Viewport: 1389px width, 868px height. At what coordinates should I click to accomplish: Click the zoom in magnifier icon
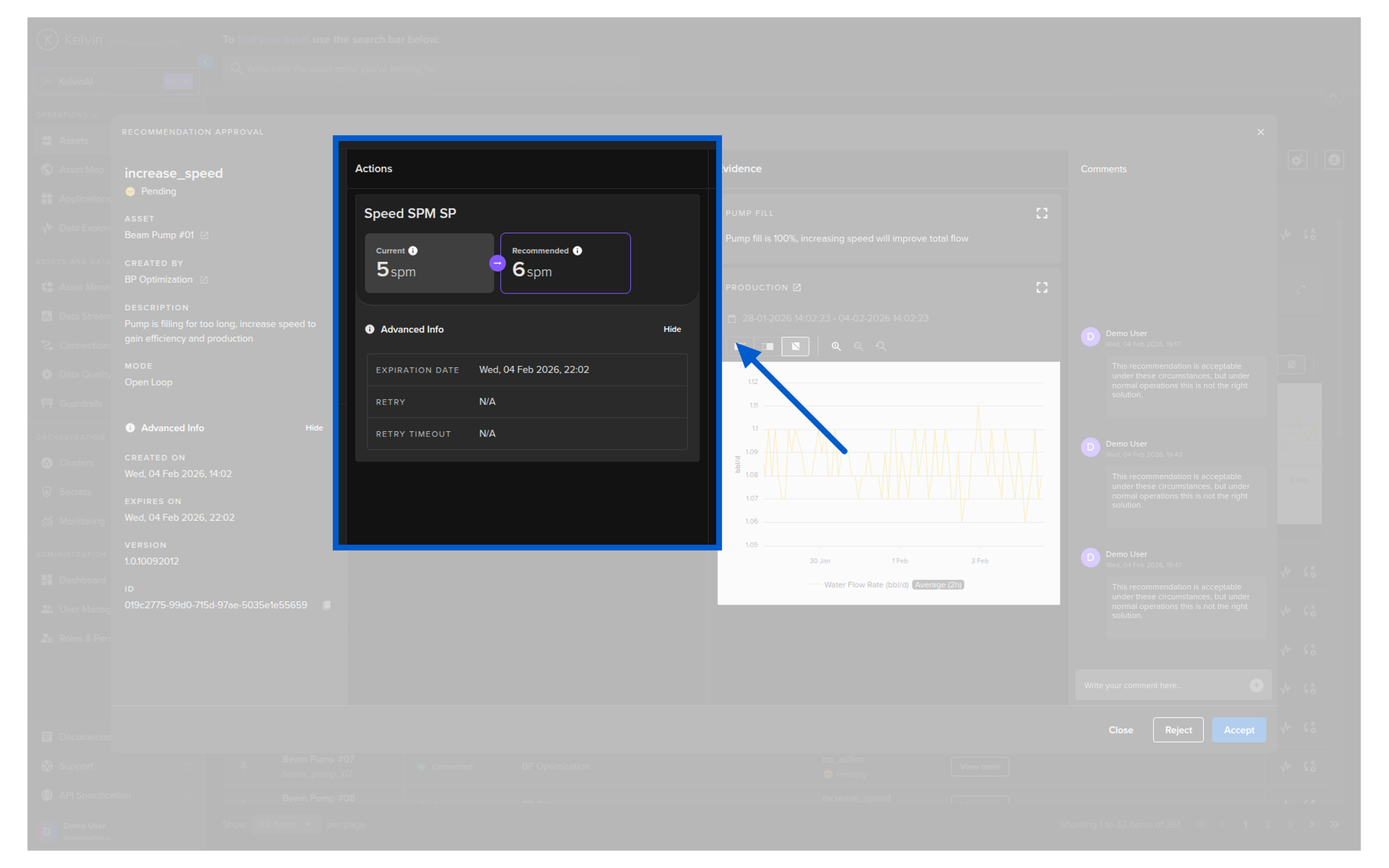[x=836, y=346]
